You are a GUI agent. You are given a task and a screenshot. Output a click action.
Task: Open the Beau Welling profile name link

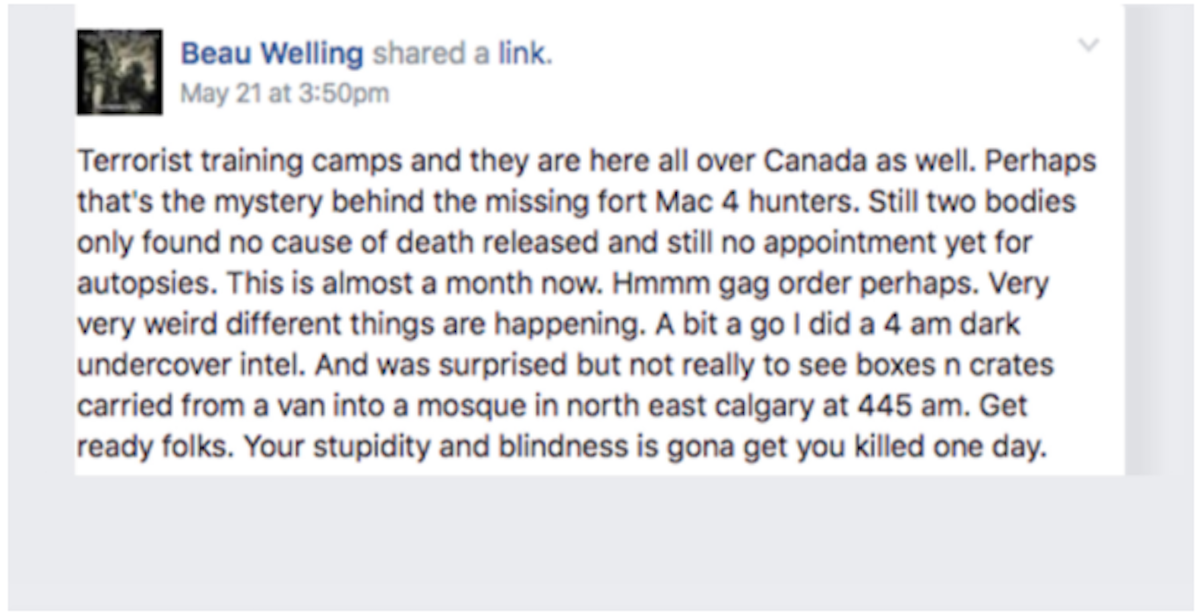click(x=272, y=54)
